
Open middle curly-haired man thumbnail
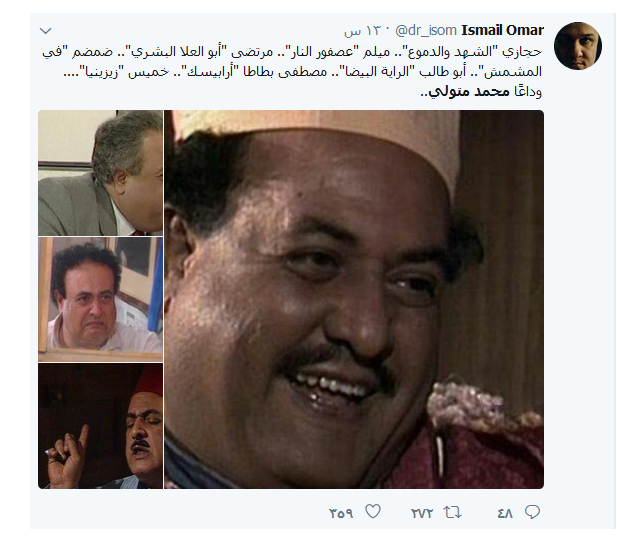[100, 299]
